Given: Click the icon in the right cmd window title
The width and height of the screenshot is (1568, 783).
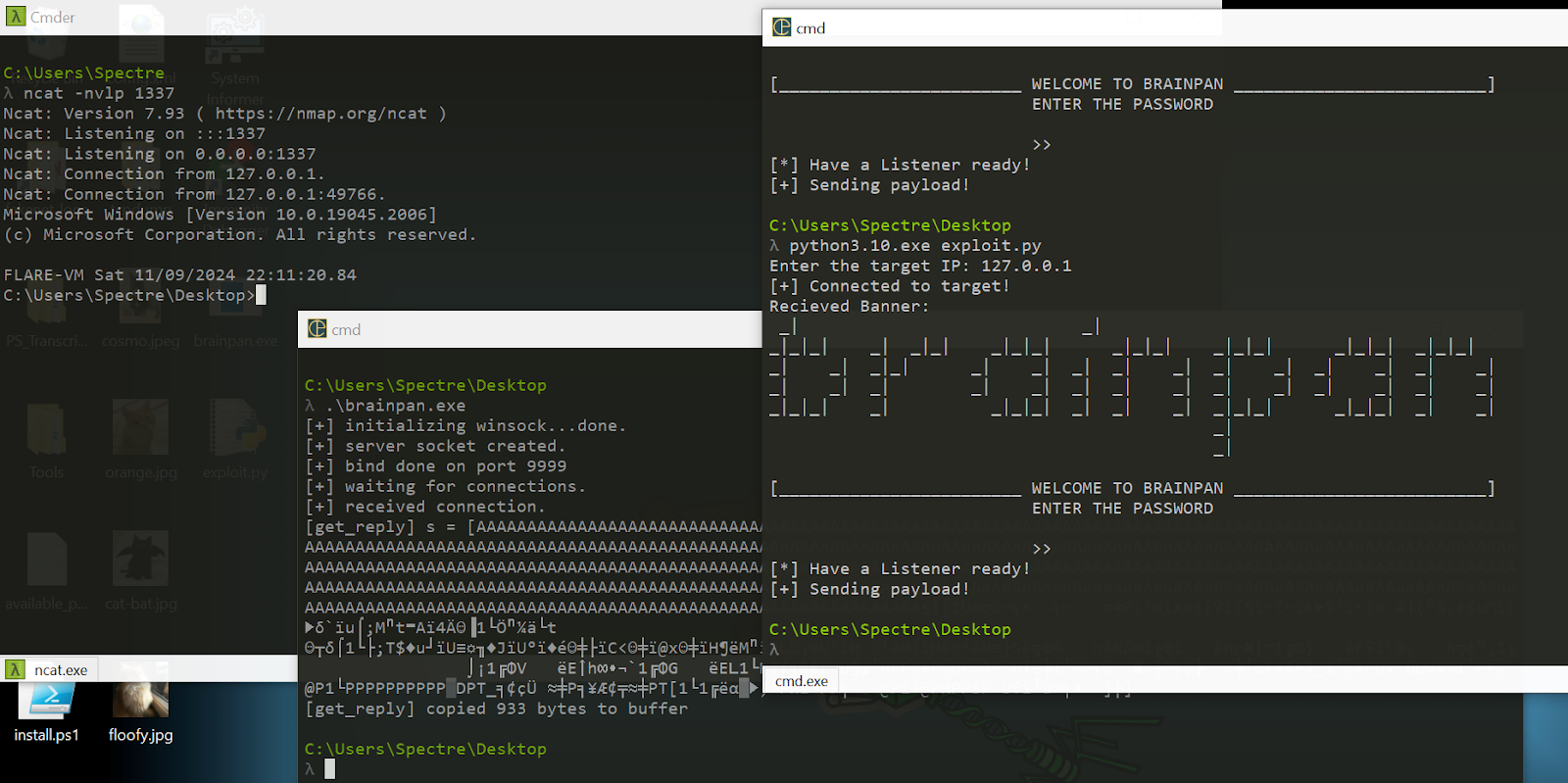Looking at the screenshot, I should click(x=781, y=27).
